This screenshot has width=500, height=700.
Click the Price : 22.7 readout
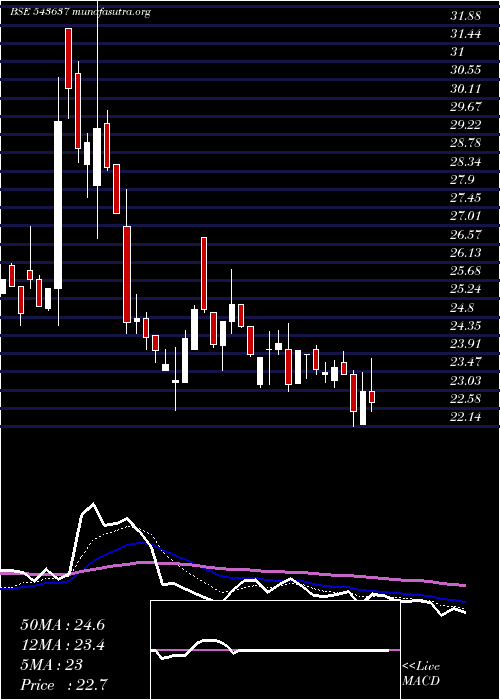(x=64, y=685)
